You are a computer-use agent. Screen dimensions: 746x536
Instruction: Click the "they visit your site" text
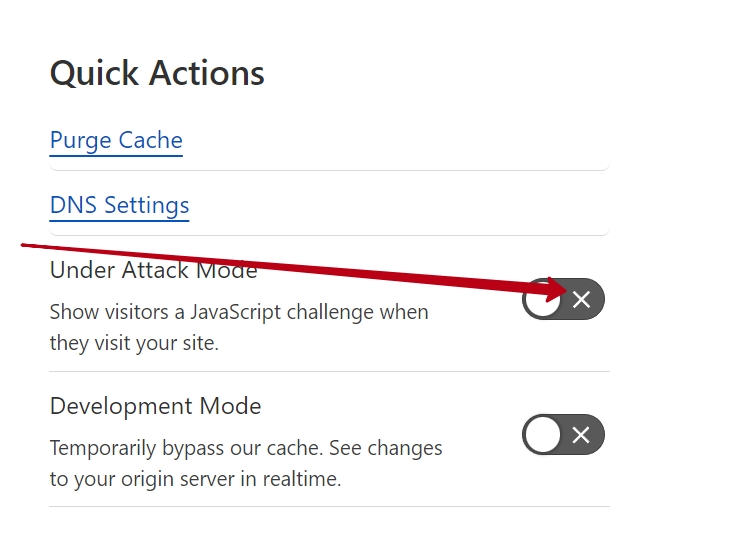pyautogui.click(x=134, y=343)
